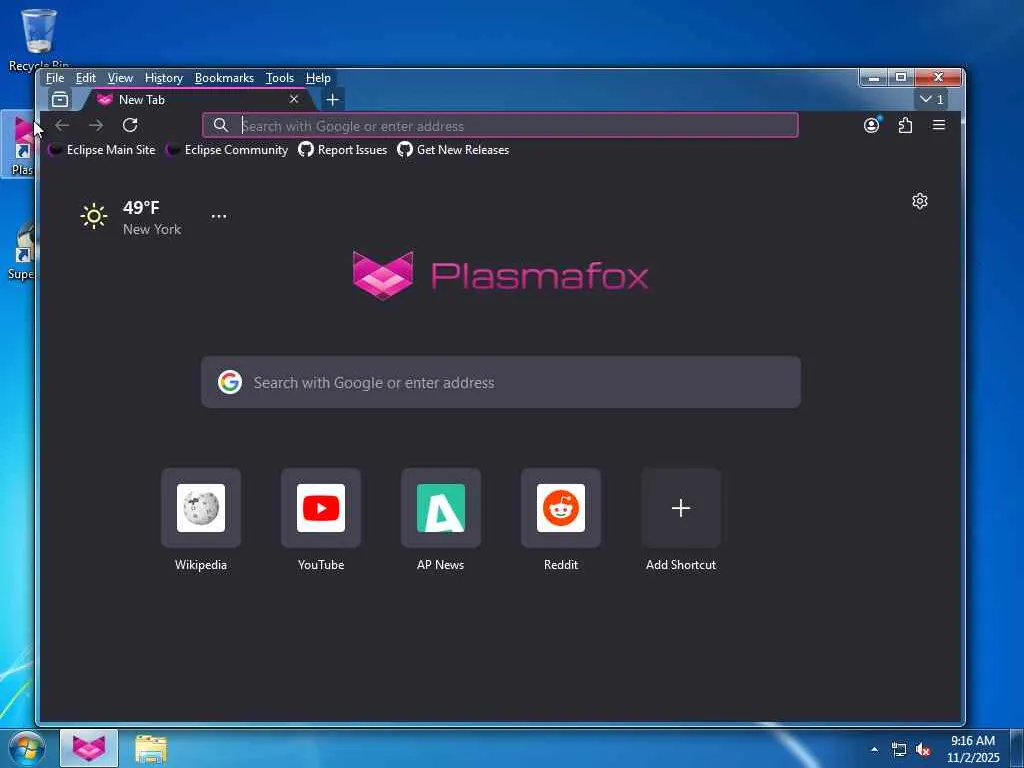Screen dimensions: 1024x768
Task: Show hidden system tray icons
Action: coord(874,749)
